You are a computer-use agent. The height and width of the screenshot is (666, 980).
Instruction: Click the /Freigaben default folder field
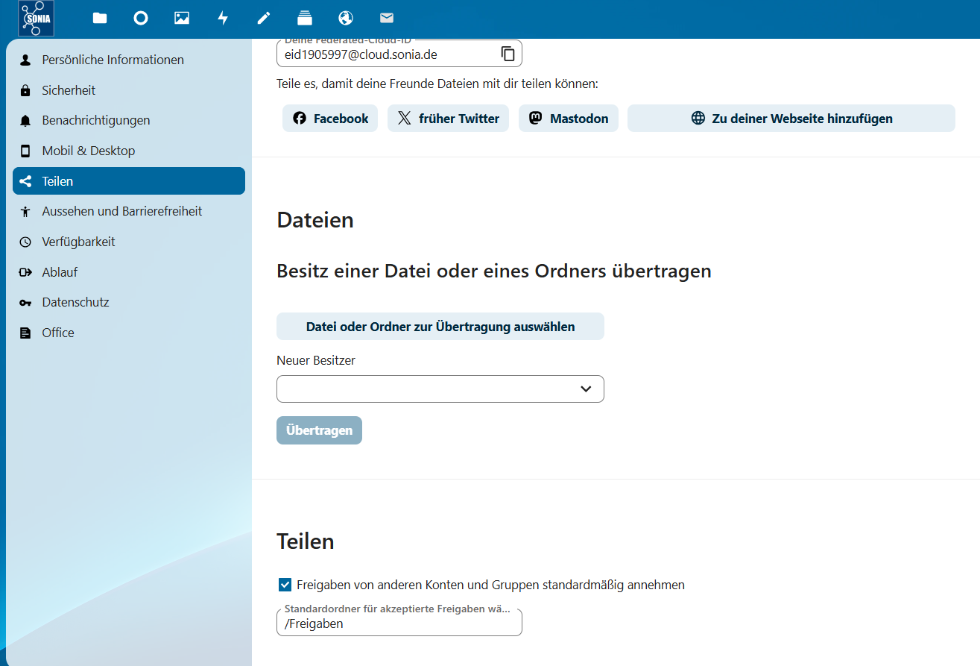coord(399,623)
